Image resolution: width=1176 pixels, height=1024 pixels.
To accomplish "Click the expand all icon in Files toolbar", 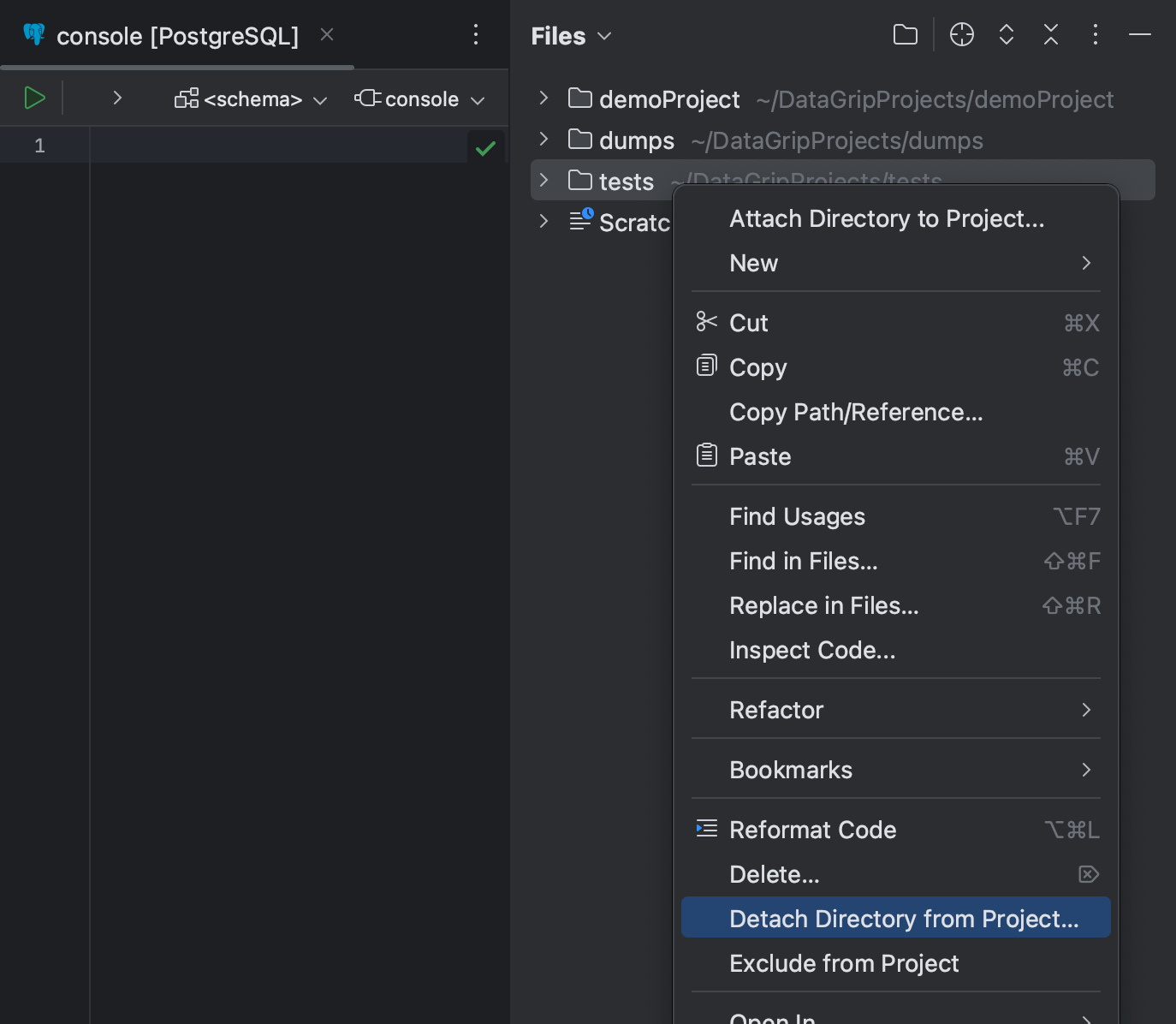I will pos(1006,35).
